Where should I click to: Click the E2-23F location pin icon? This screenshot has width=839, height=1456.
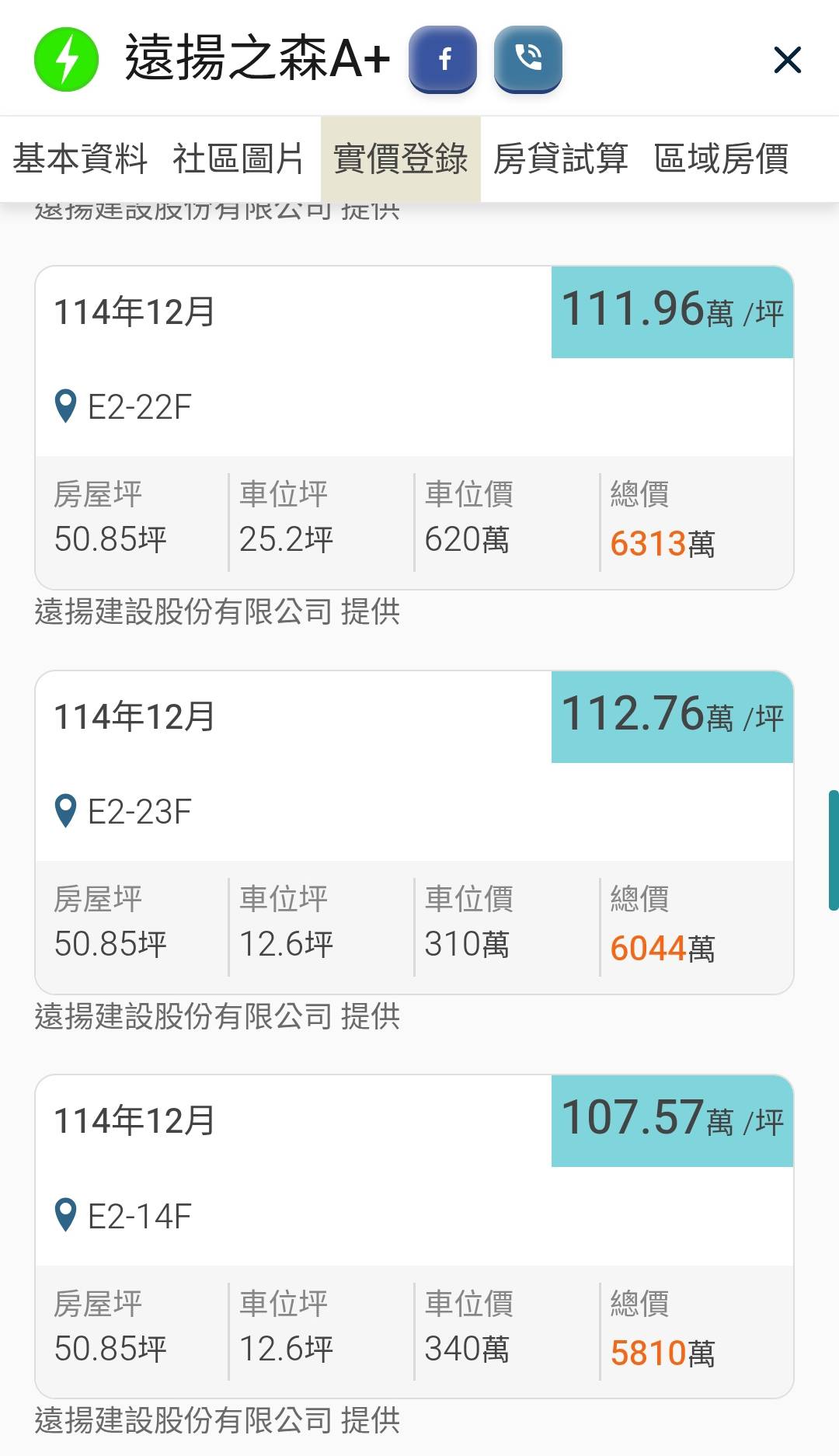click(66, 811)
